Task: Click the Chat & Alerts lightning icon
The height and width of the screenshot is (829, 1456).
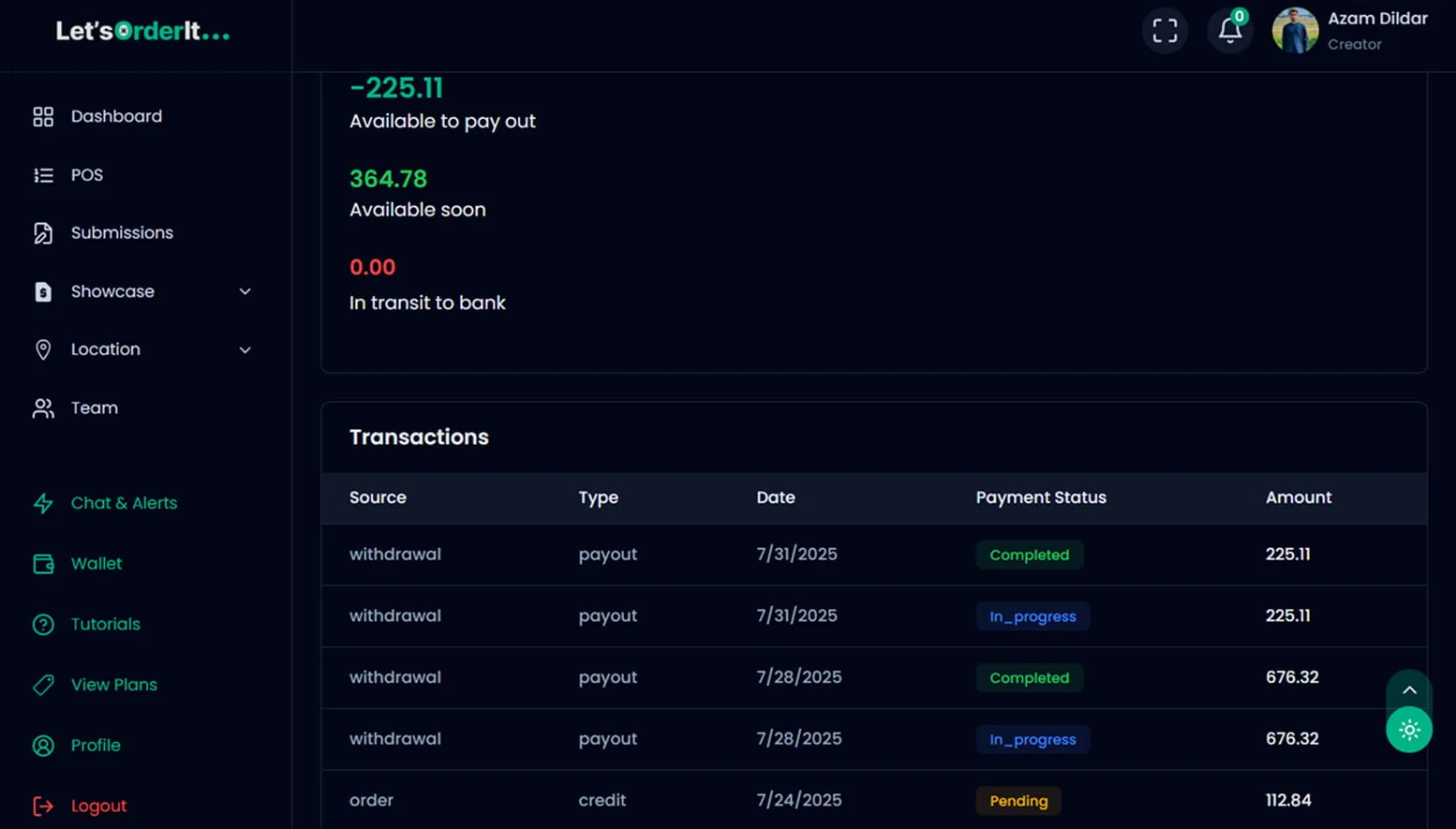Action: [43, 503]
